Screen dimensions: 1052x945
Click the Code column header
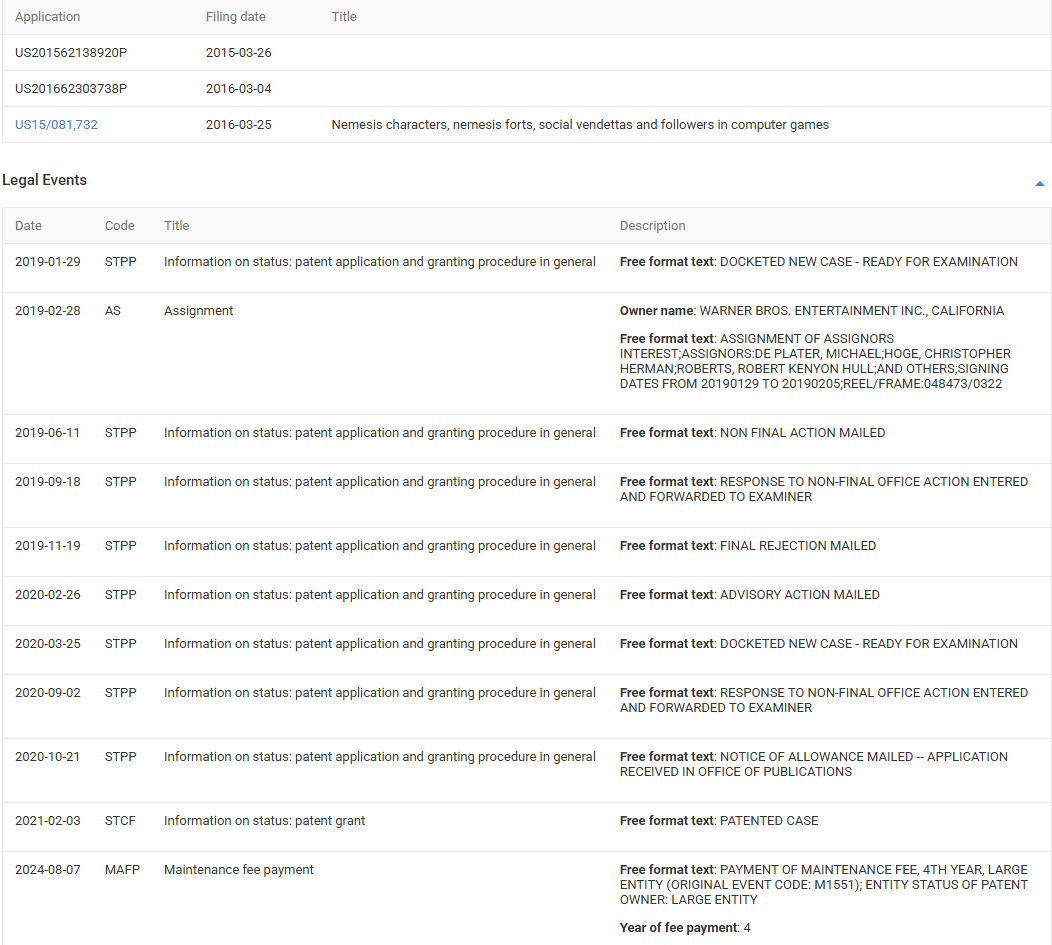[x=119, y=226]
